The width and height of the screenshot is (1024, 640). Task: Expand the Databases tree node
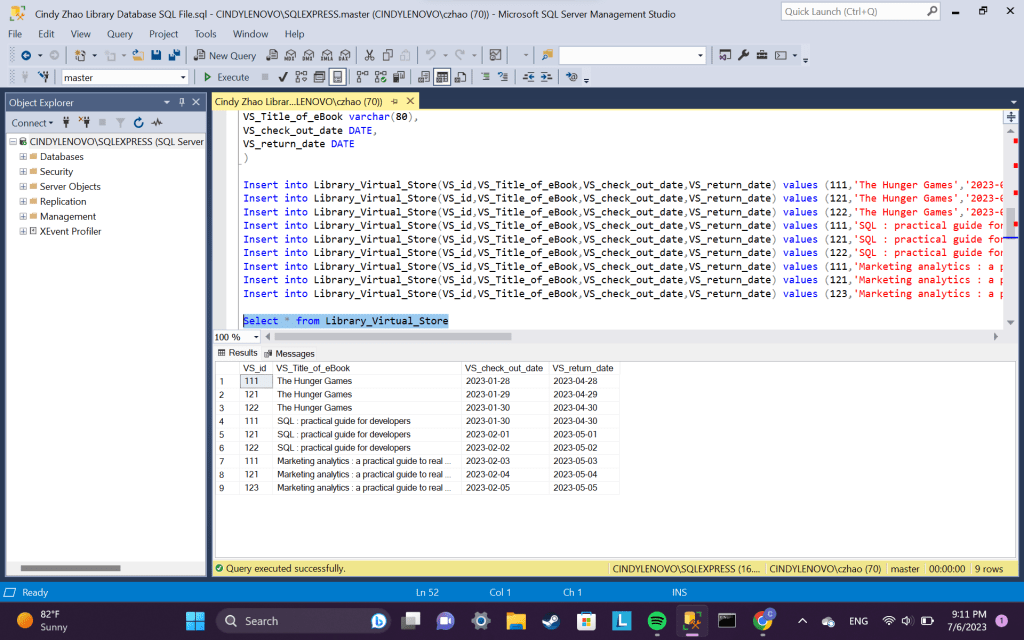[23, 157]
